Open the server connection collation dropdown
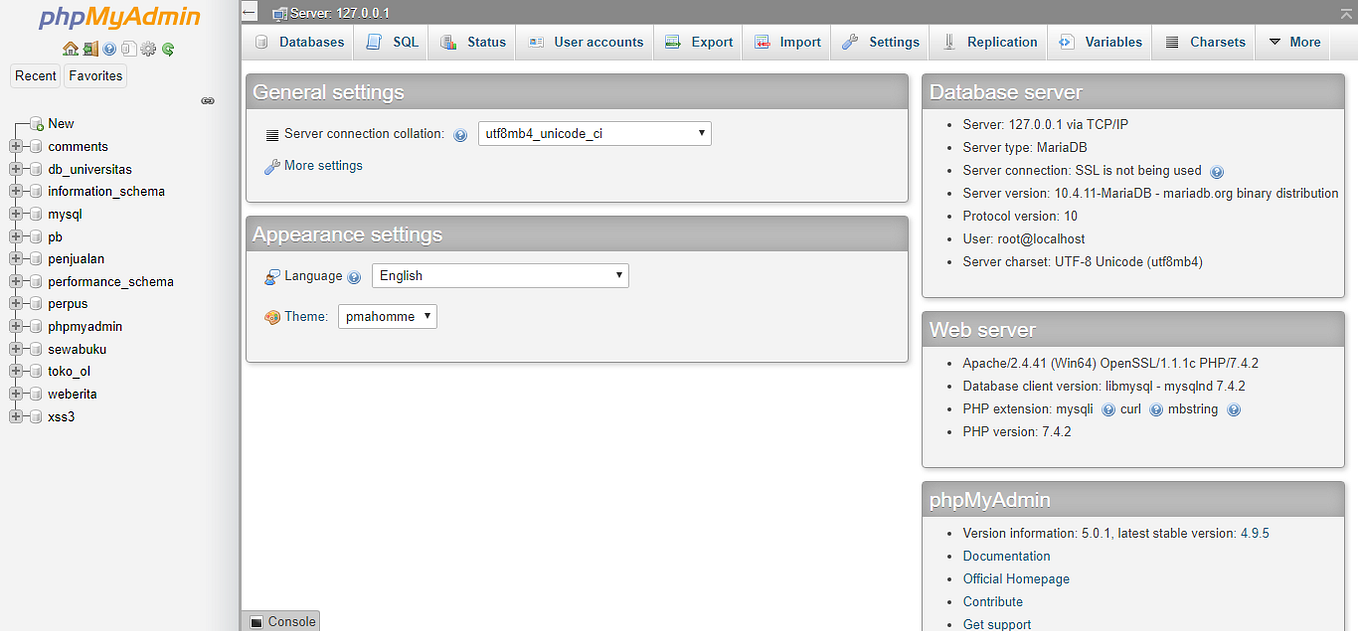The image size is (1358, 631). point(594,133)
